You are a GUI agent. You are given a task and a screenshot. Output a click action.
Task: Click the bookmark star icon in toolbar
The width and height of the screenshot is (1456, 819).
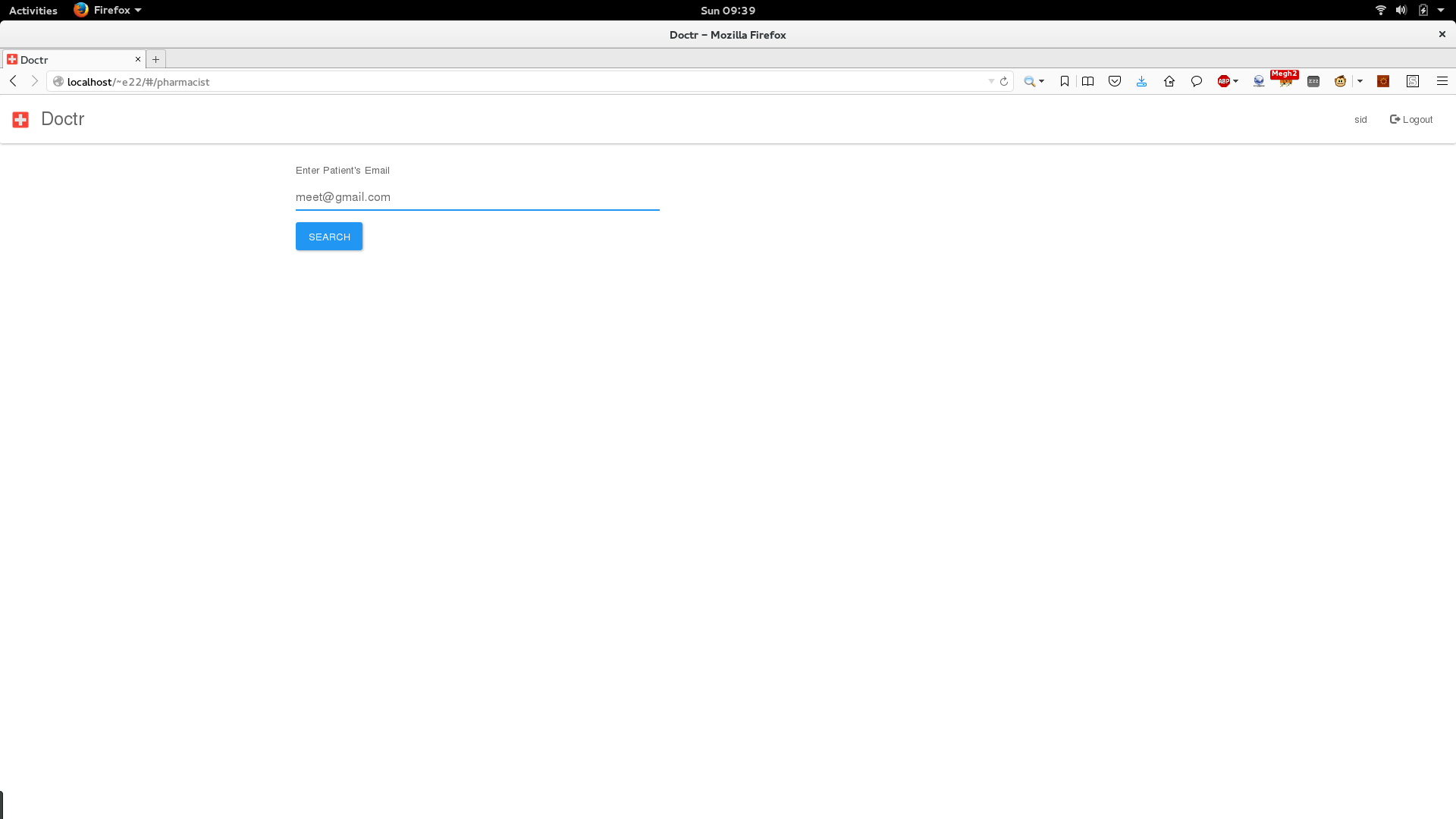[1065, 81]
